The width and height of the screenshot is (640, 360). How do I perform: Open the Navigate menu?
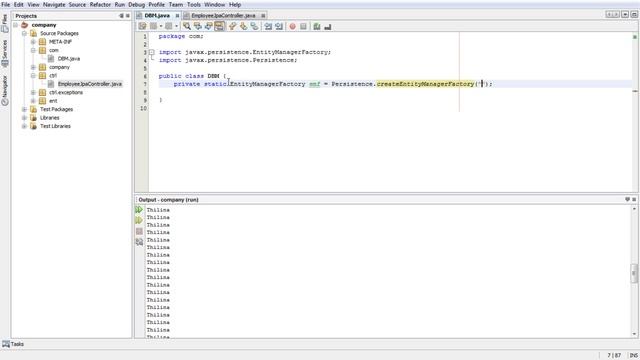click(54, 4)
